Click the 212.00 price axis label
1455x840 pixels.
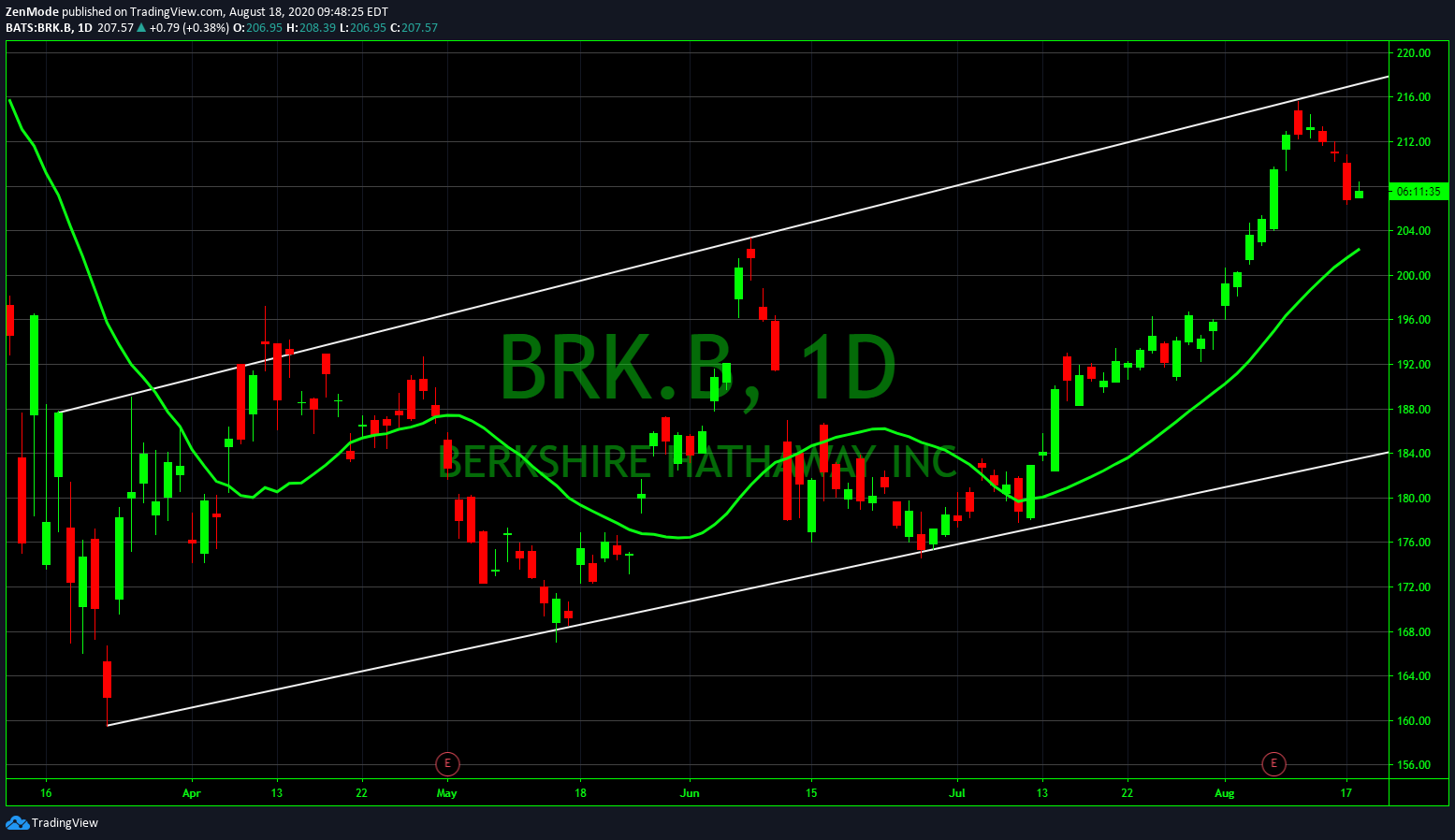tap(1414, 142)
